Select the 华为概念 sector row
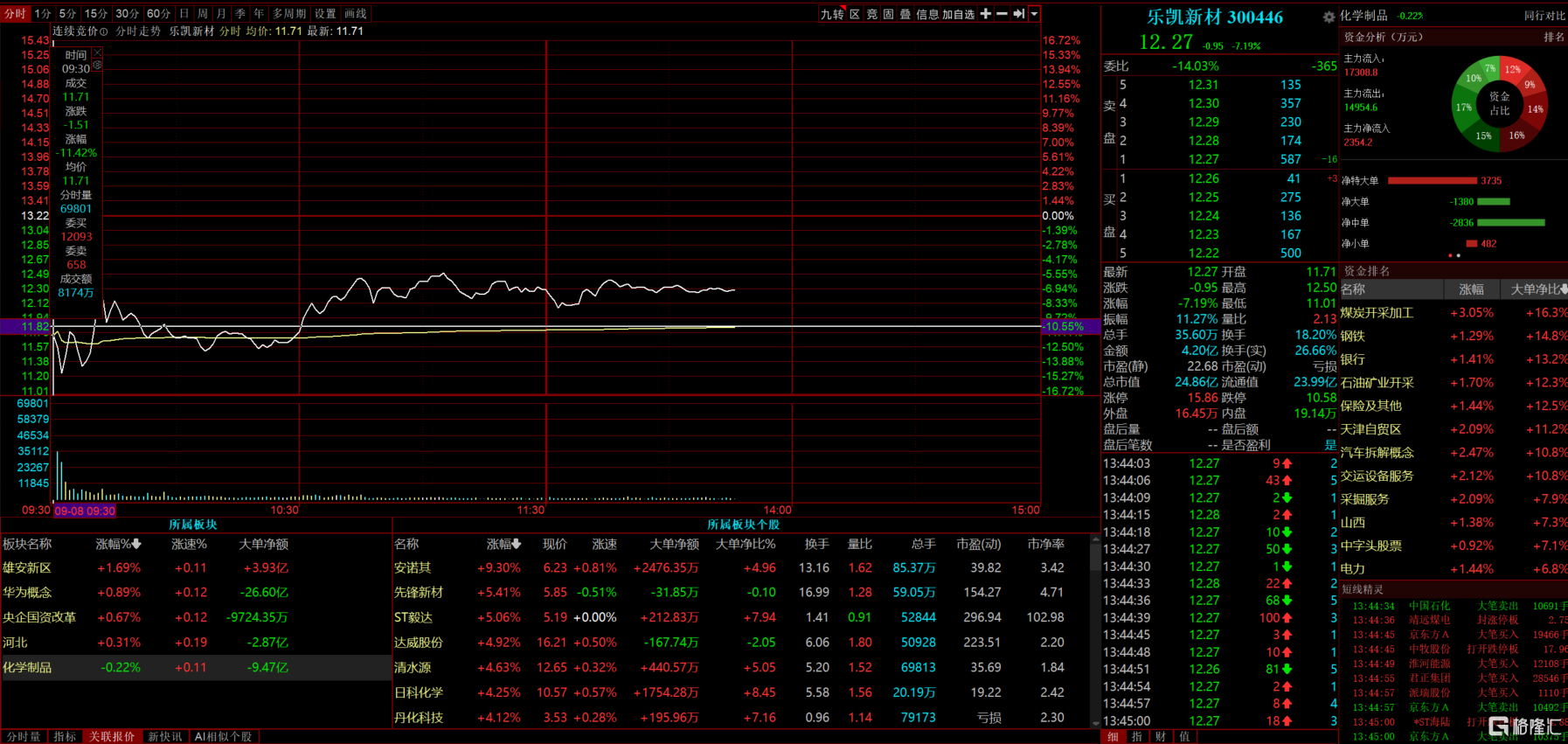The width and height of the screenshot is (1568, 744). (x=196, y=592)
